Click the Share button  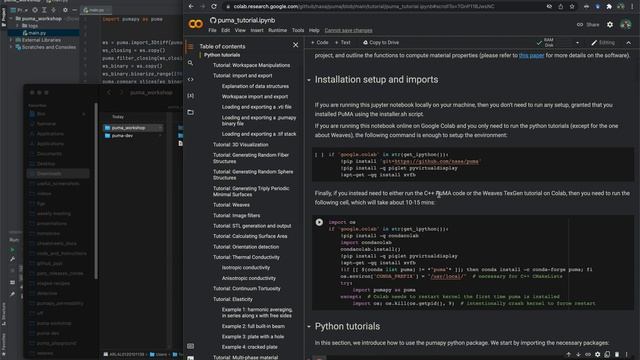click(x=588, y=24)
